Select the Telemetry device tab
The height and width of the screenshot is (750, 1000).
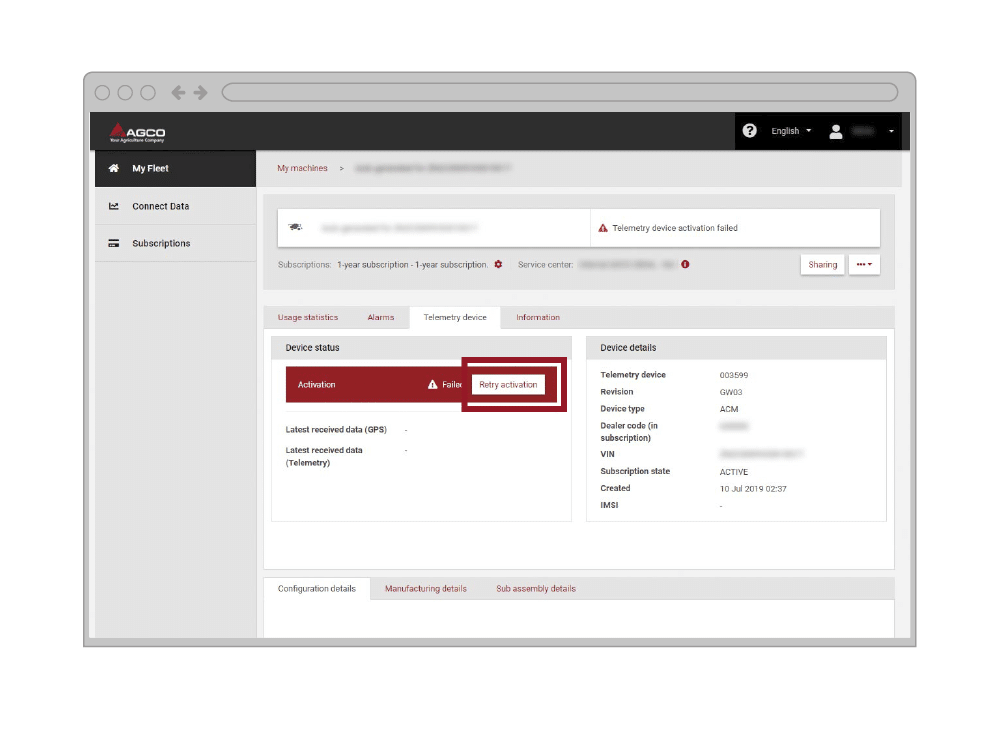coord(455,317)
